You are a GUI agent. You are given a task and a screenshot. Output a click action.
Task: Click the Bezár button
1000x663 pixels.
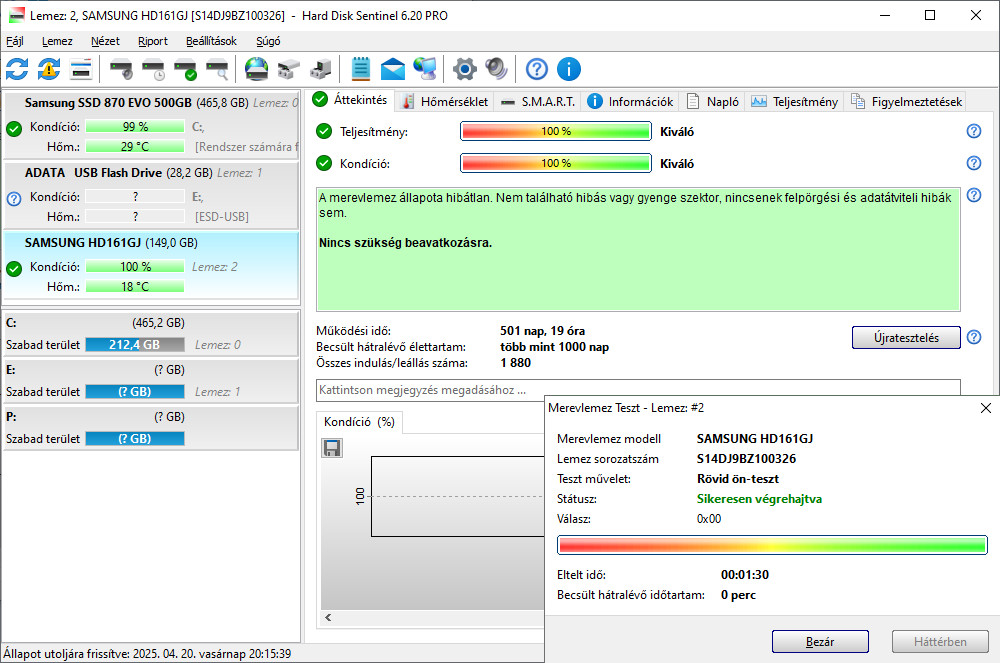pos(820,641)
